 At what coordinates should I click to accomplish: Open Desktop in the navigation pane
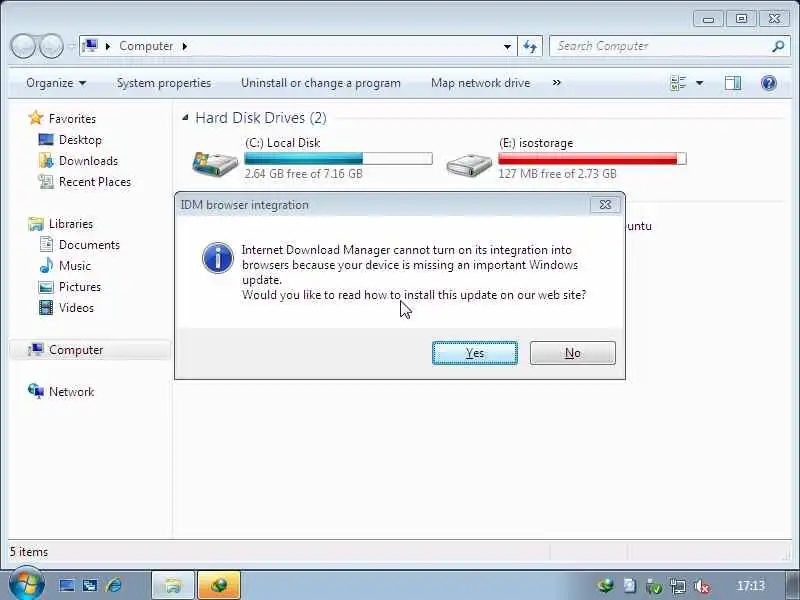click(80, 140)
